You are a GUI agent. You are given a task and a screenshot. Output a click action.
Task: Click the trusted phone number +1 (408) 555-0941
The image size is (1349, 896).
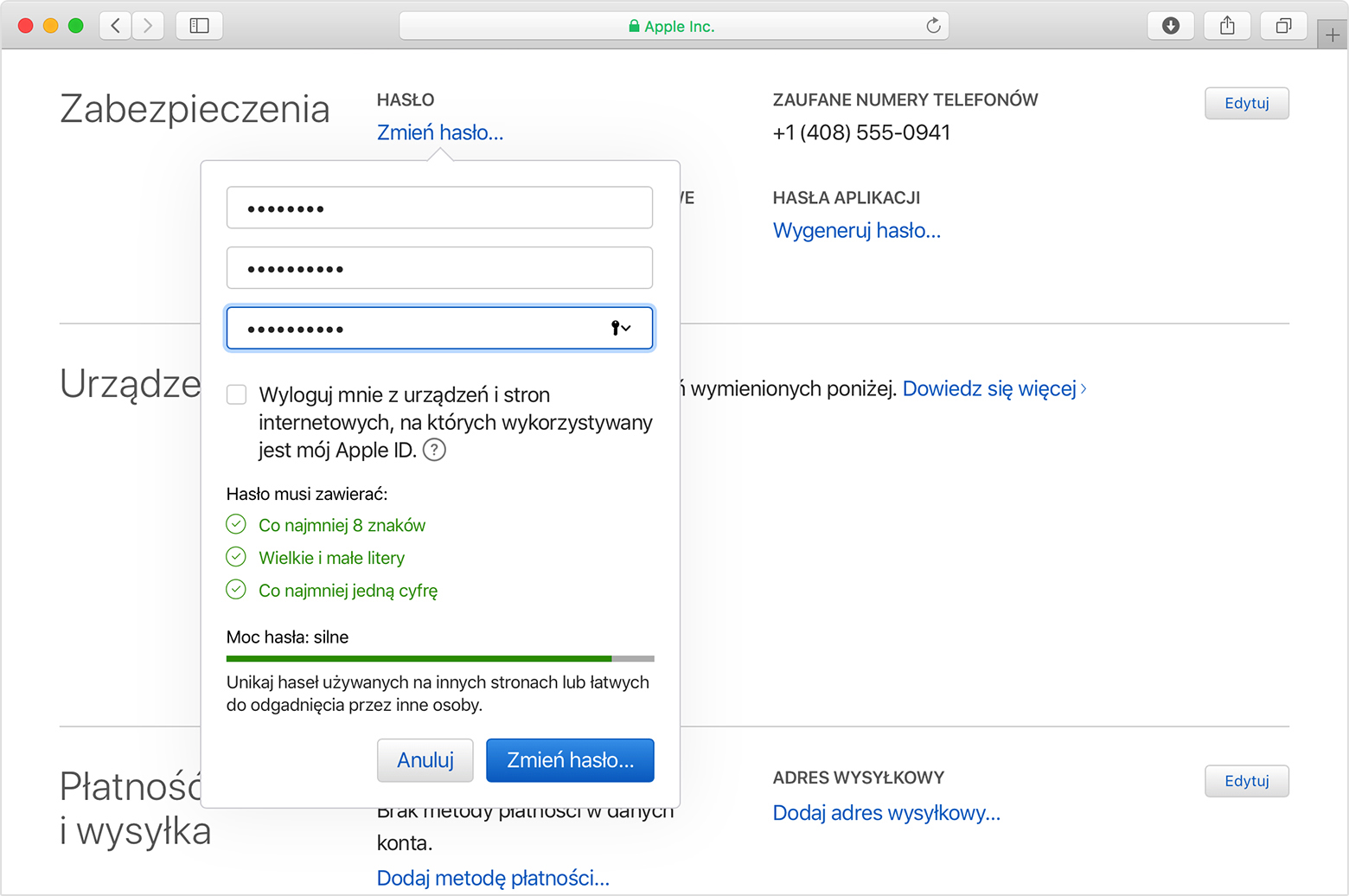(x=861, y=132)
